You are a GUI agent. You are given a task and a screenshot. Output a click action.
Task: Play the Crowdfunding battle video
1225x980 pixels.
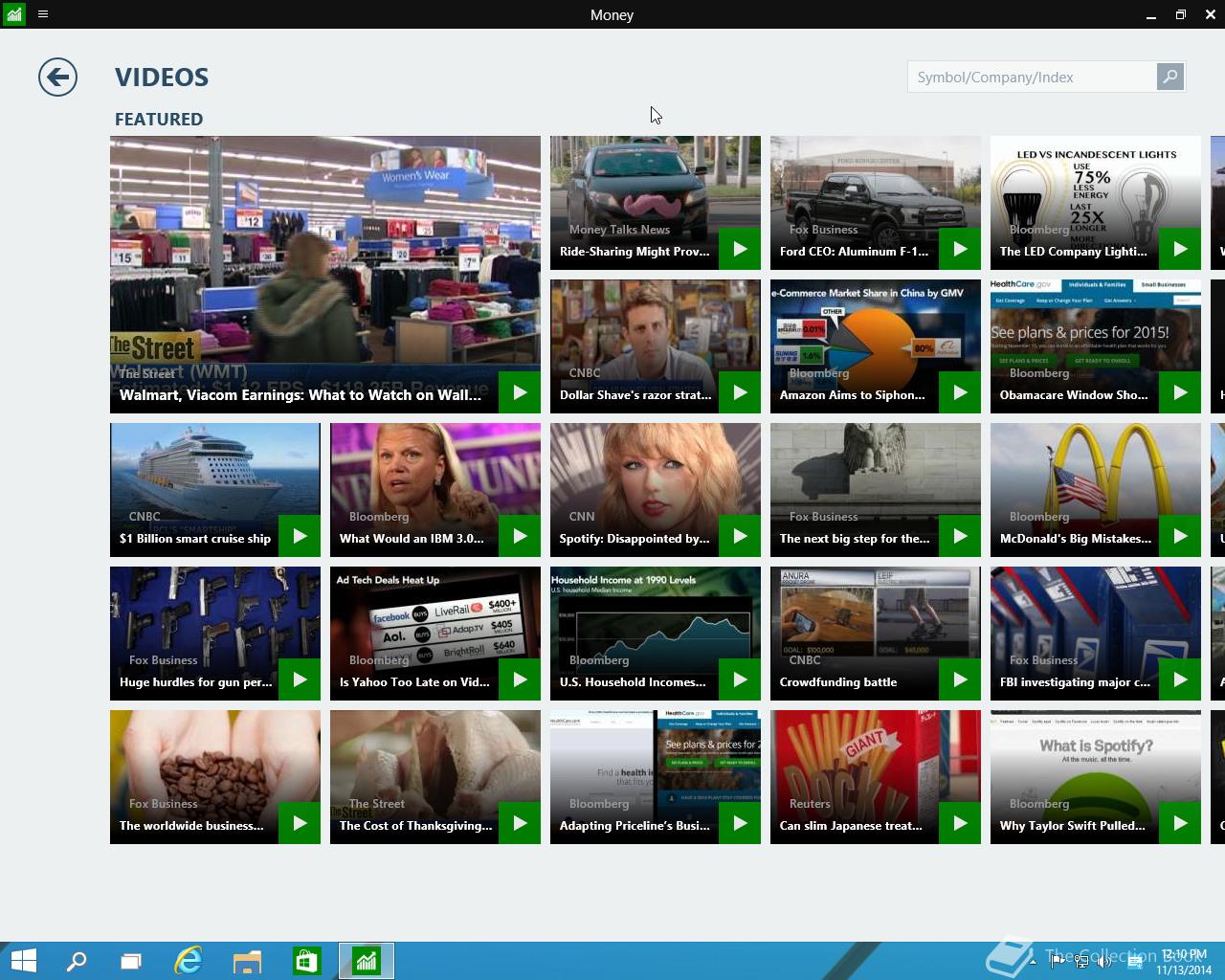point(960,679)
